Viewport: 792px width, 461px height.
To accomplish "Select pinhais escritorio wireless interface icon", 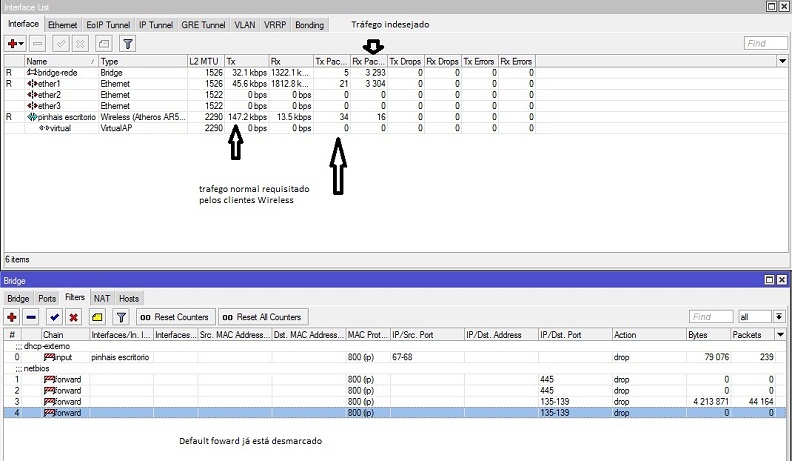I will click(x=32, y=117).
